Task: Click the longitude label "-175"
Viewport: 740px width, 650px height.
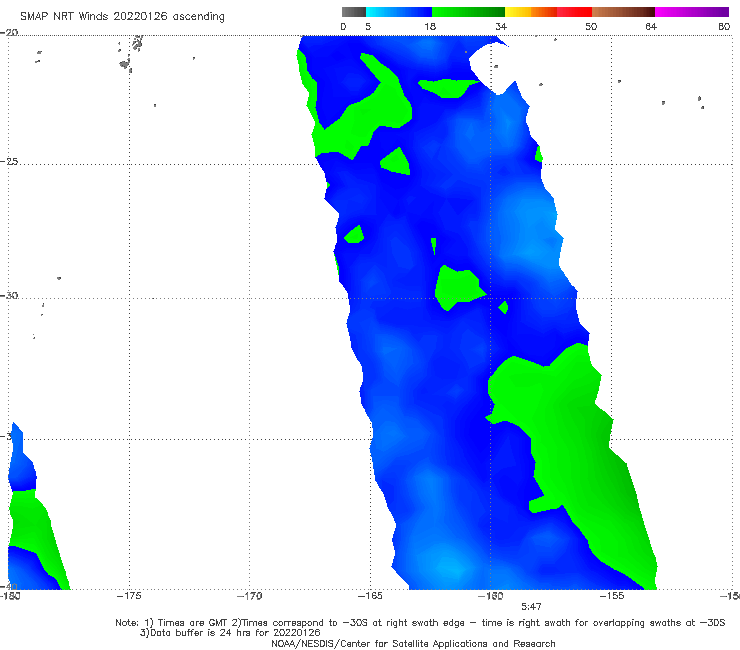Action: point(129,596)
